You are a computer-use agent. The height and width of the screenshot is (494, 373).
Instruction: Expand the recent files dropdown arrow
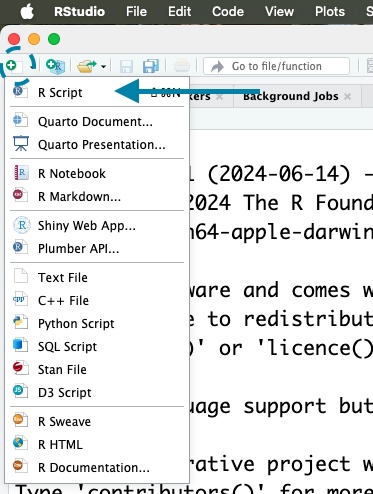(103, 66)
